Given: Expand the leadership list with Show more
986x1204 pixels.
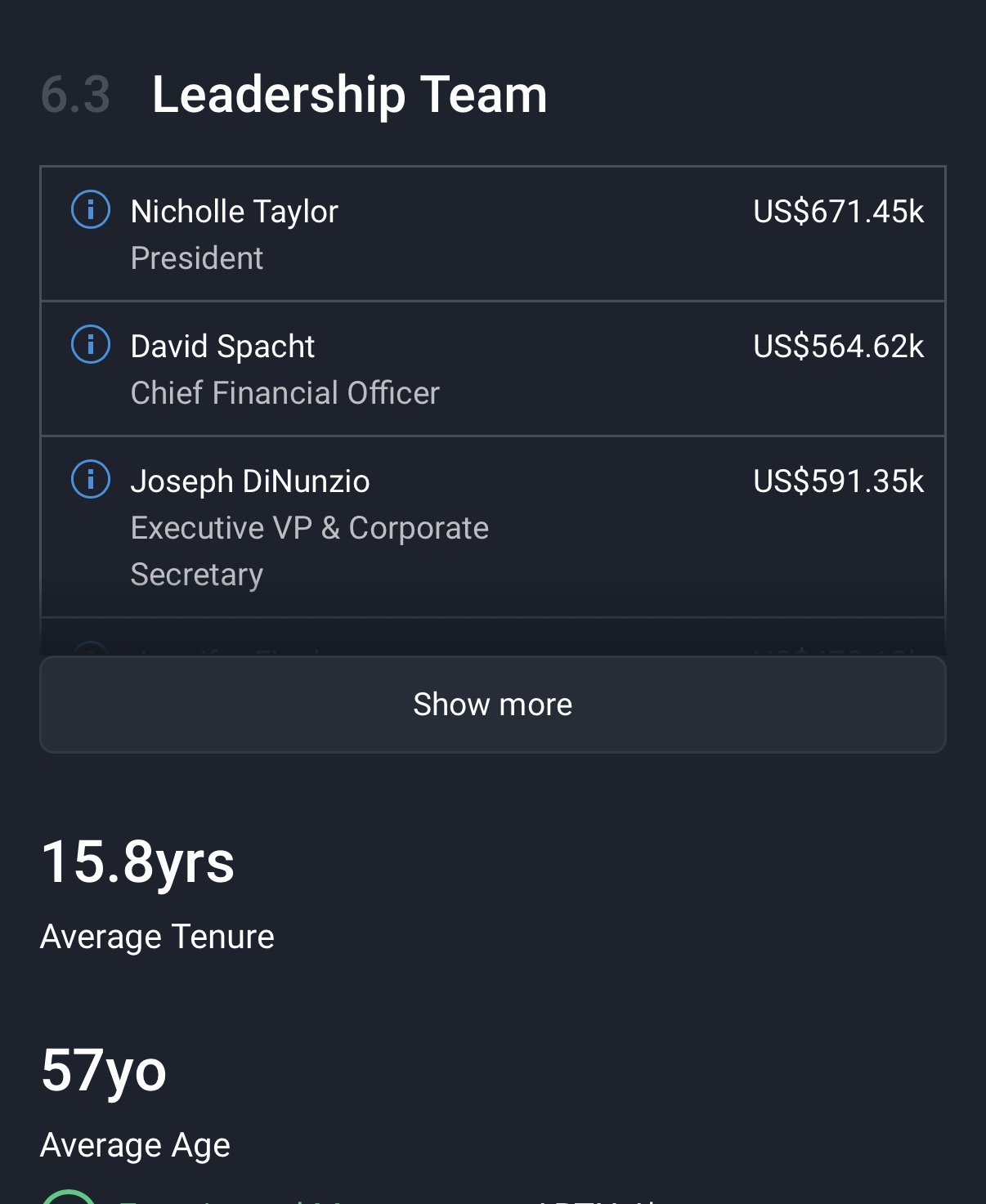Looking at the screenshot, I should (492, 705).
